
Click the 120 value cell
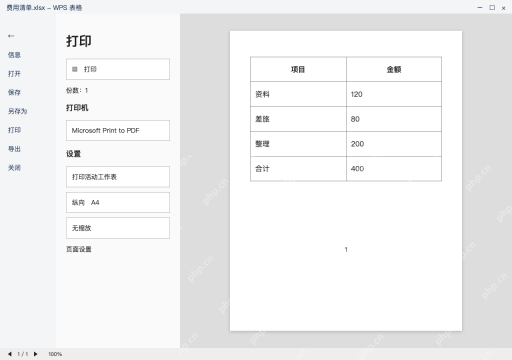(394, 94)
